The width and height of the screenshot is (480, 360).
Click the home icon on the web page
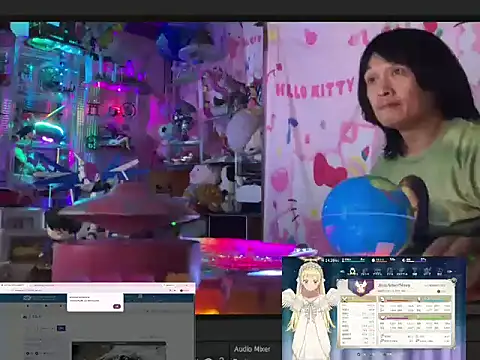coord(24,316)
